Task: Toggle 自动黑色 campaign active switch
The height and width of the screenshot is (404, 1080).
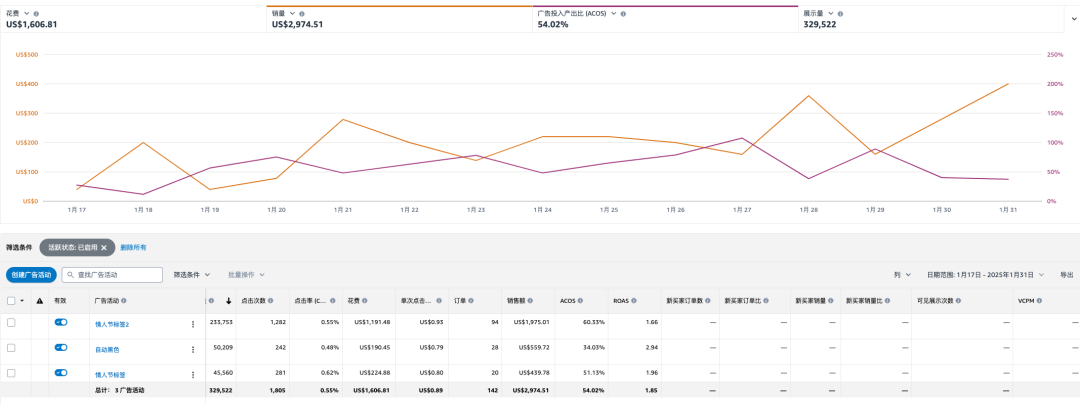Action: pos(61,348)
